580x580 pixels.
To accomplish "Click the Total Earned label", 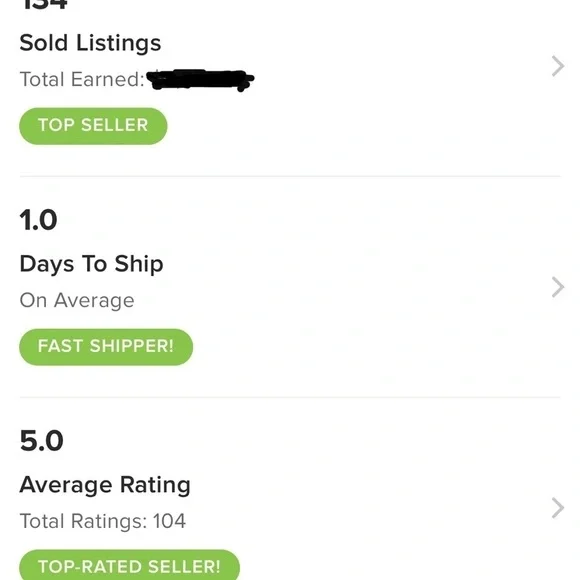I will 82,79.
